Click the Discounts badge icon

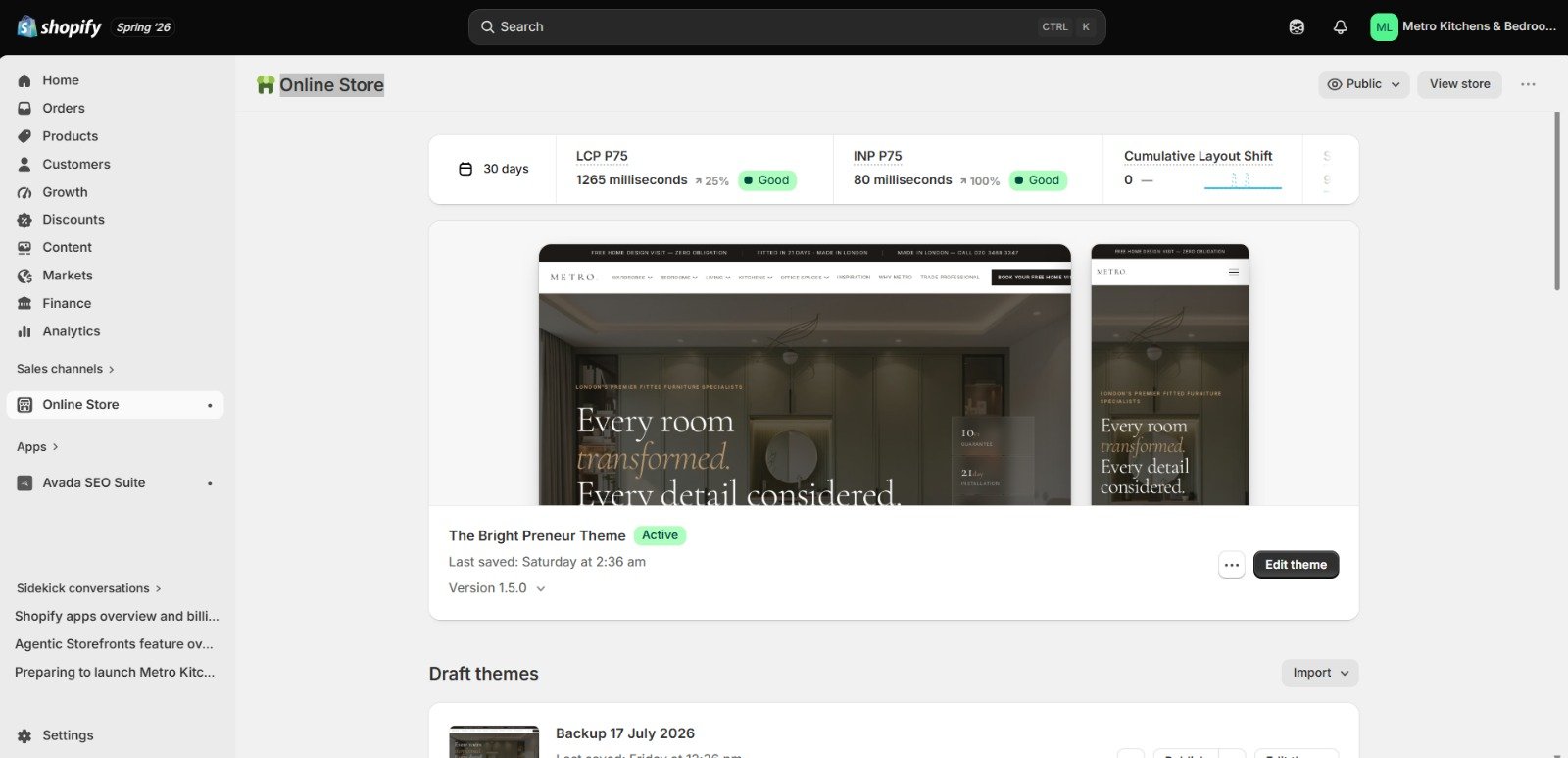24,220
